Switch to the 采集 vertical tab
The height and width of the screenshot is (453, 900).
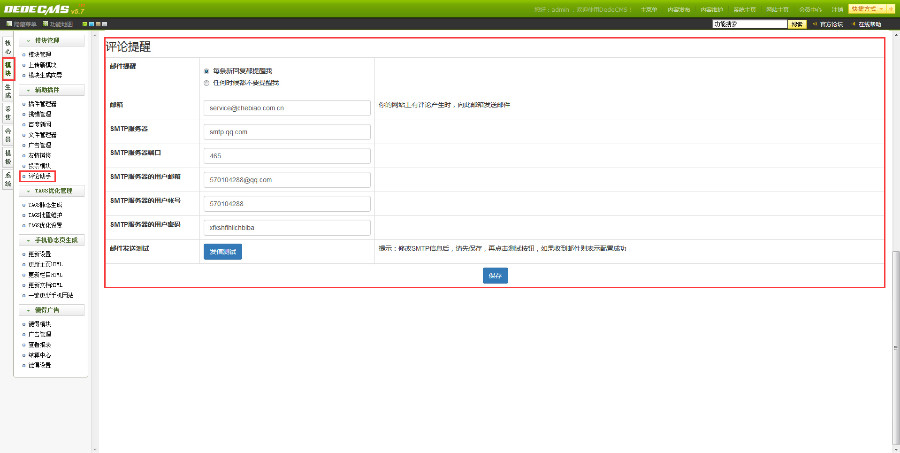tap(7, 113)
